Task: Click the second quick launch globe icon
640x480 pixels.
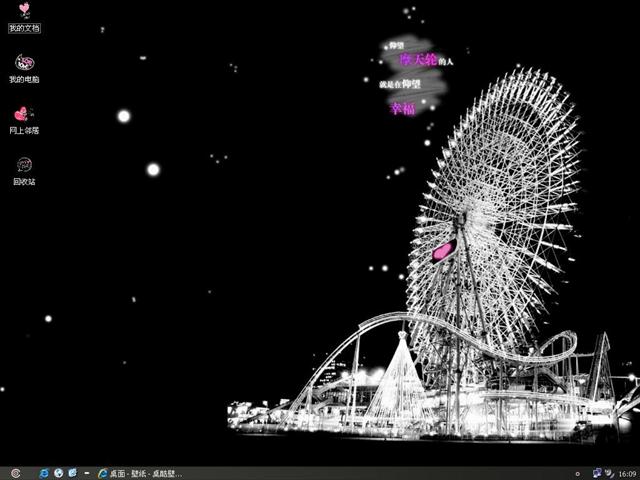Action: click(x=58, y=472)
